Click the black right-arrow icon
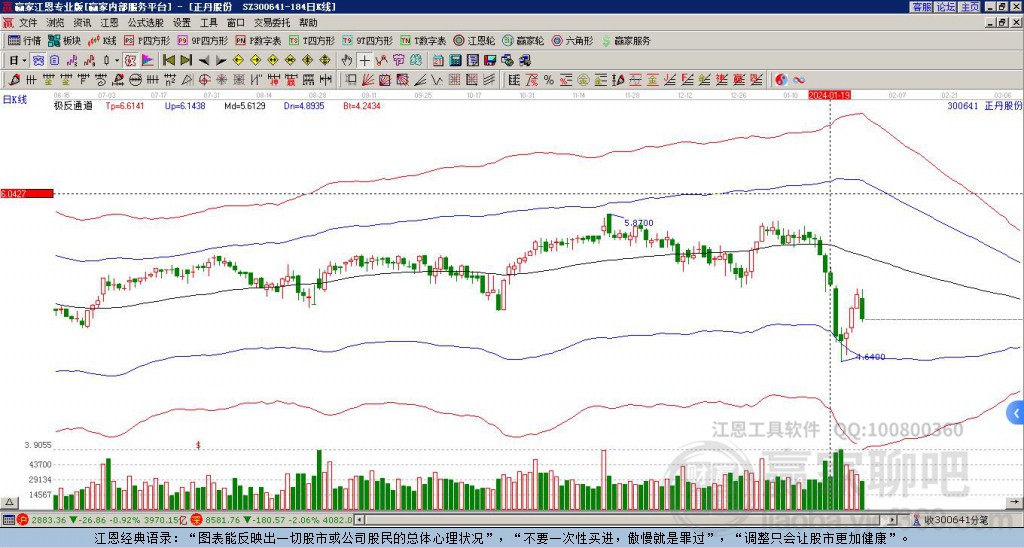 (221, 60)
